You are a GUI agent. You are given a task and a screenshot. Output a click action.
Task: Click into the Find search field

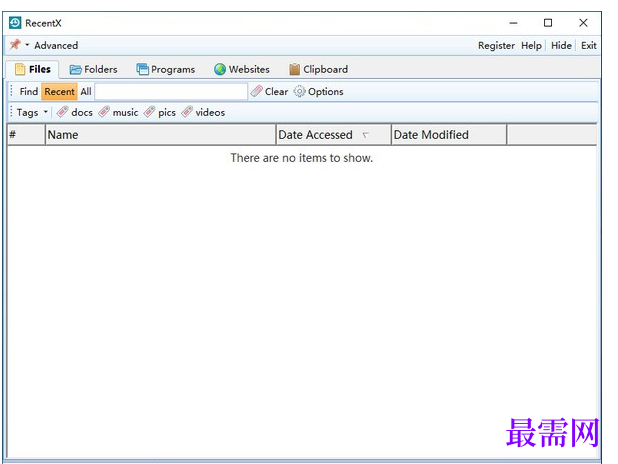[171, 91]
